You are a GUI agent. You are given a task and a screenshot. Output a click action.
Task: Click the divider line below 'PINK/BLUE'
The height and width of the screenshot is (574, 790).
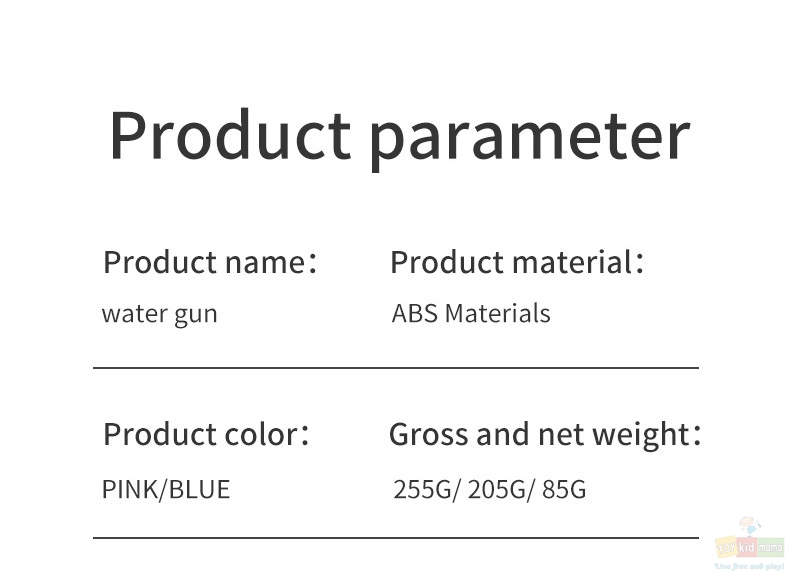(396, 538)
